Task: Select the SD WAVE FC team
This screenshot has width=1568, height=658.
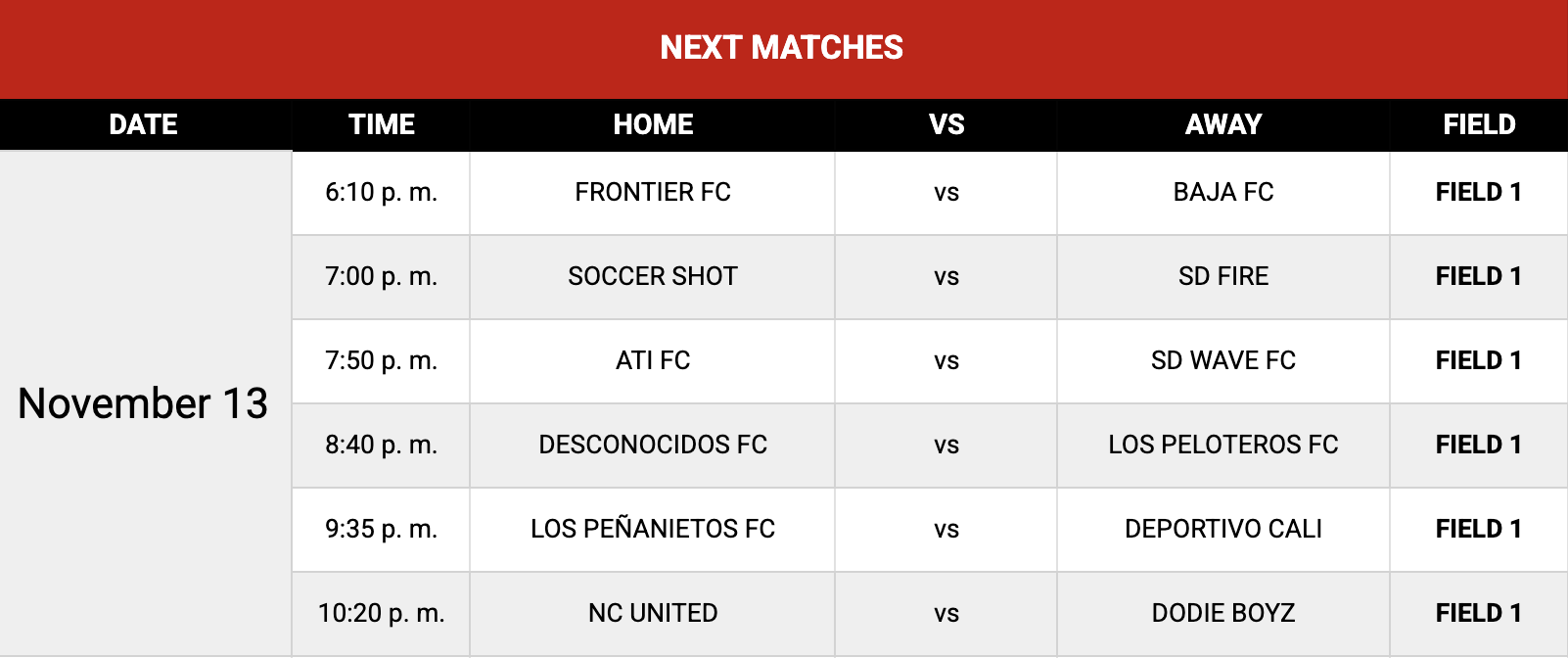Action: tap(1223, 360)
